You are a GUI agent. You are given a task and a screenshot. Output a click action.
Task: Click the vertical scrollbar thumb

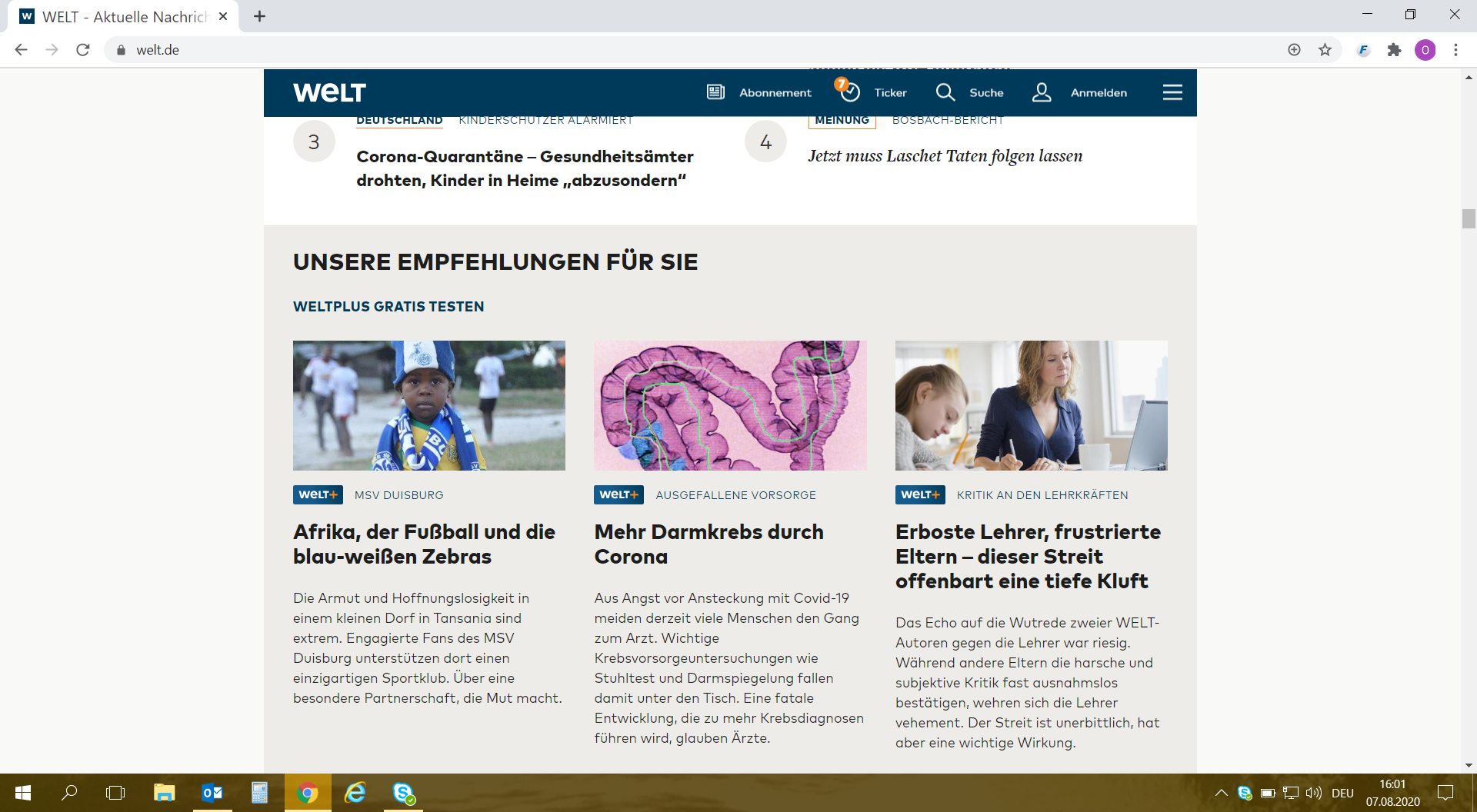(x=1469, y=218)
